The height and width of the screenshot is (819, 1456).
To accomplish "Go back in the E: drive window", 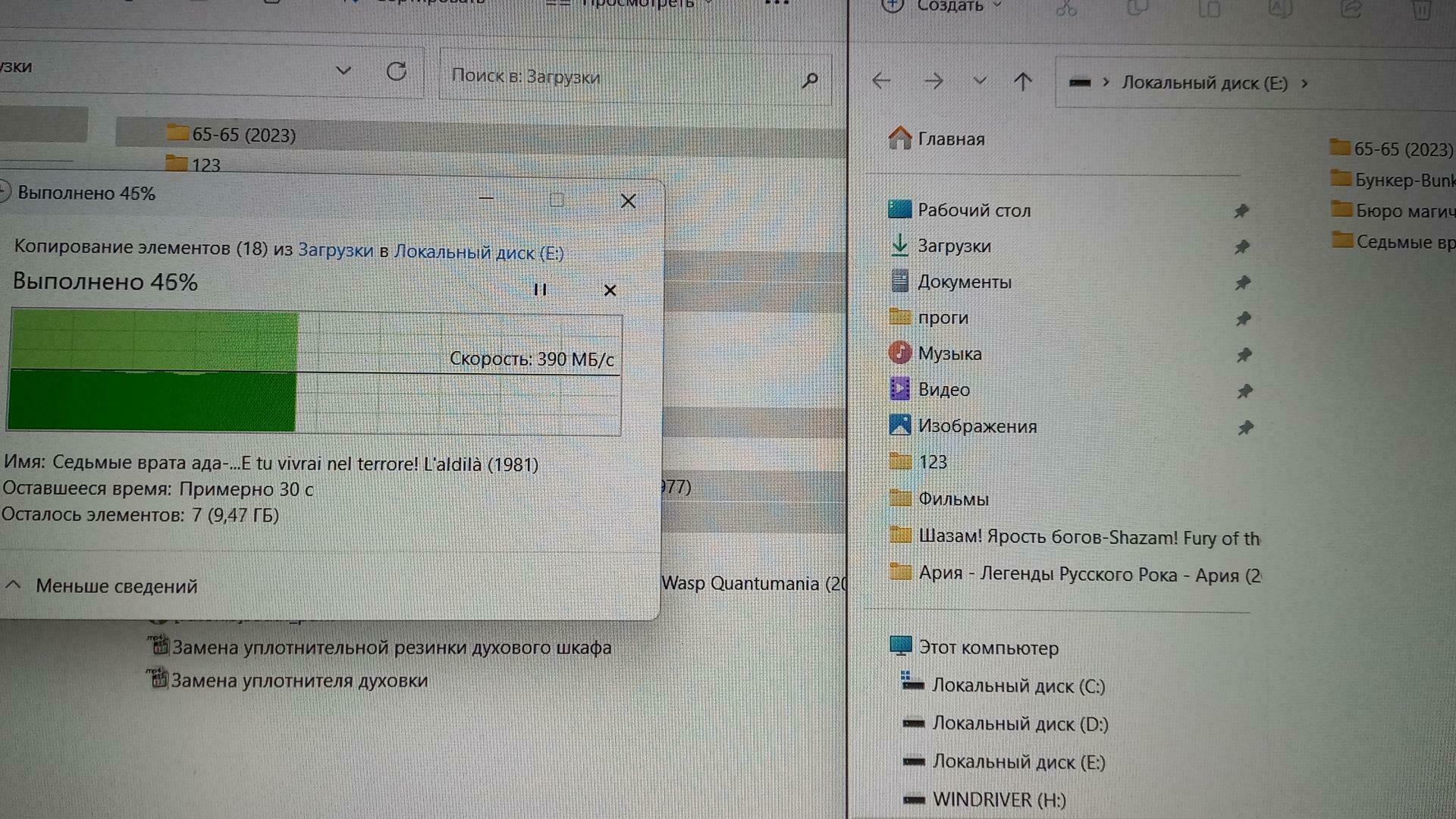I will 881,80.
